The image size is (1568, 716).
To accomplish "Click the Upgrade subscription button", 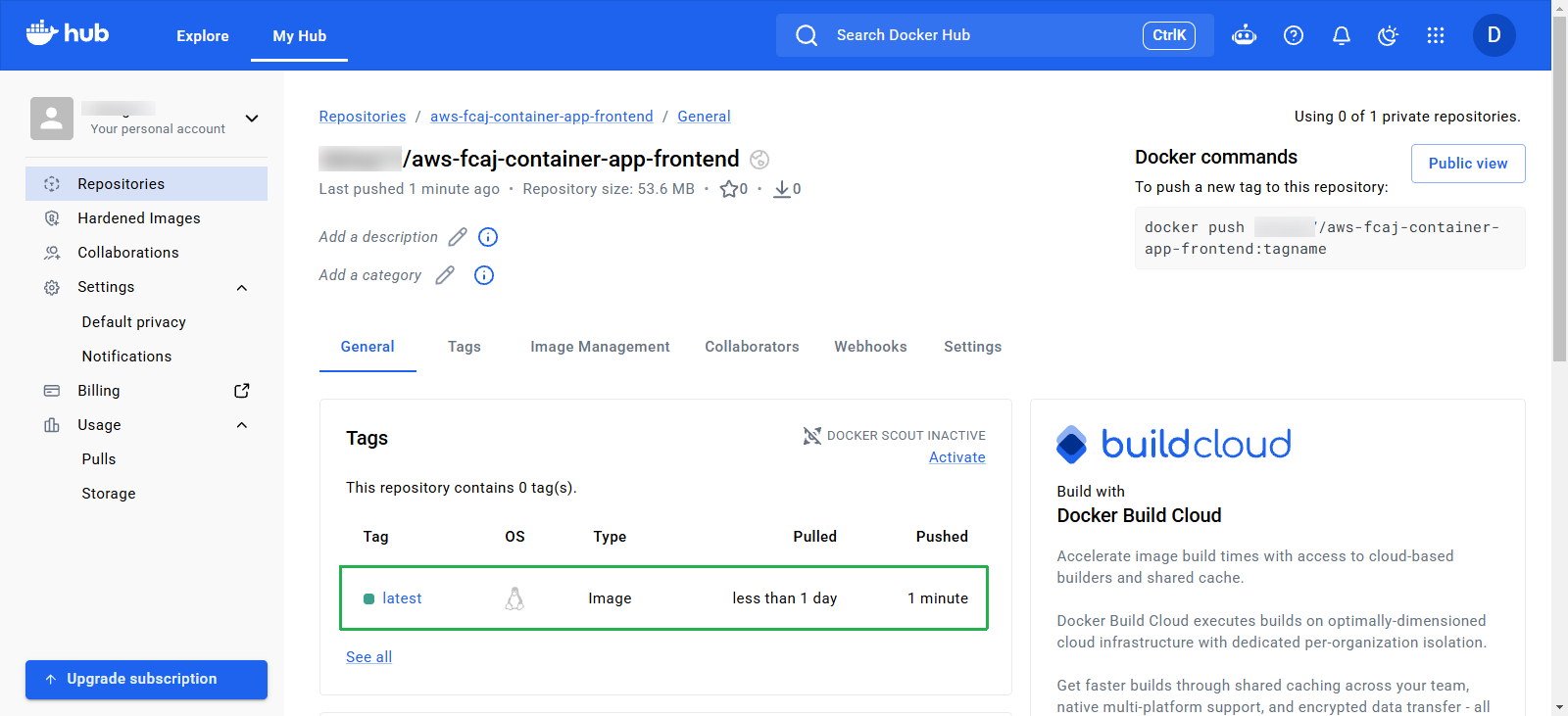I will 146,680.
